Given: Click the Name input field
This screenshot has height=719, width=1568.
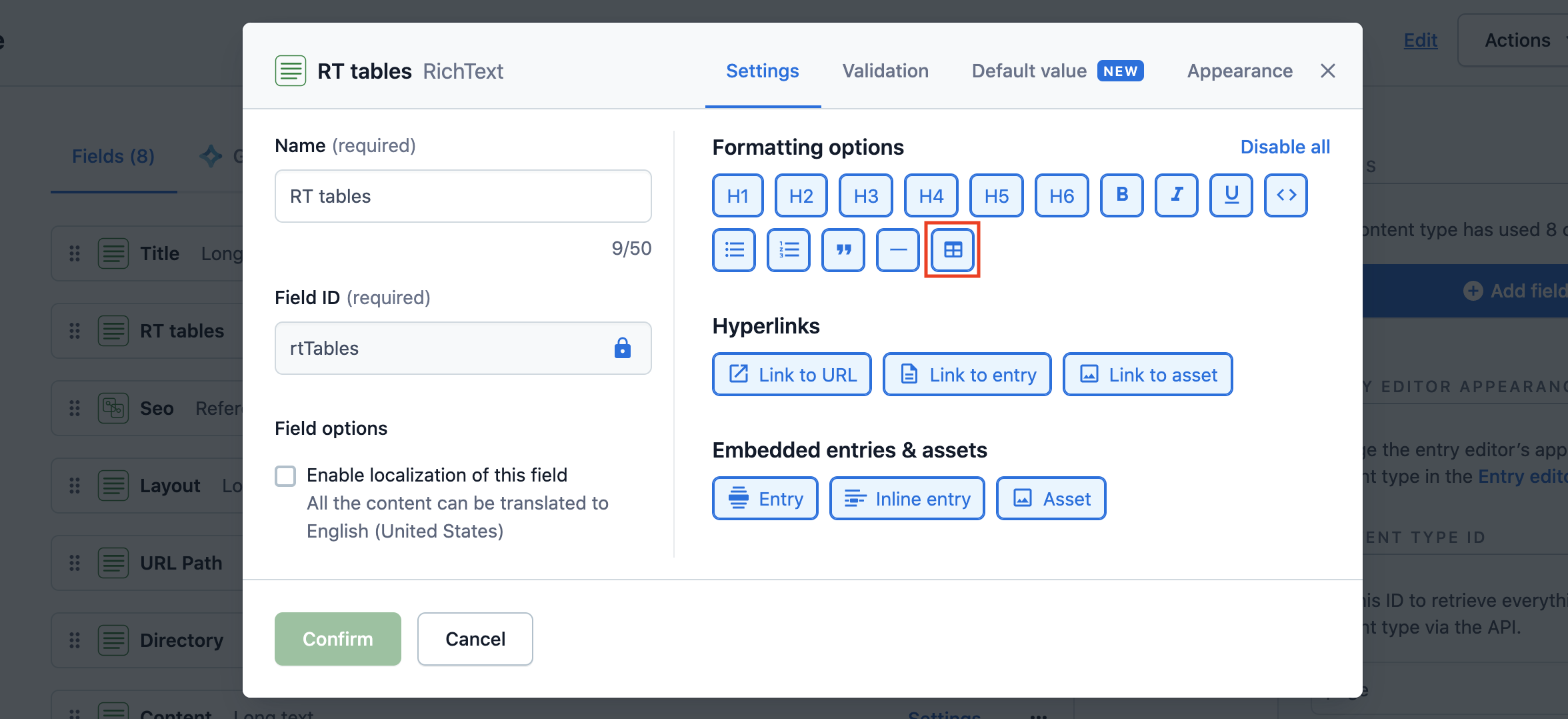Looking at the screenshot, I should click(463, 196).
